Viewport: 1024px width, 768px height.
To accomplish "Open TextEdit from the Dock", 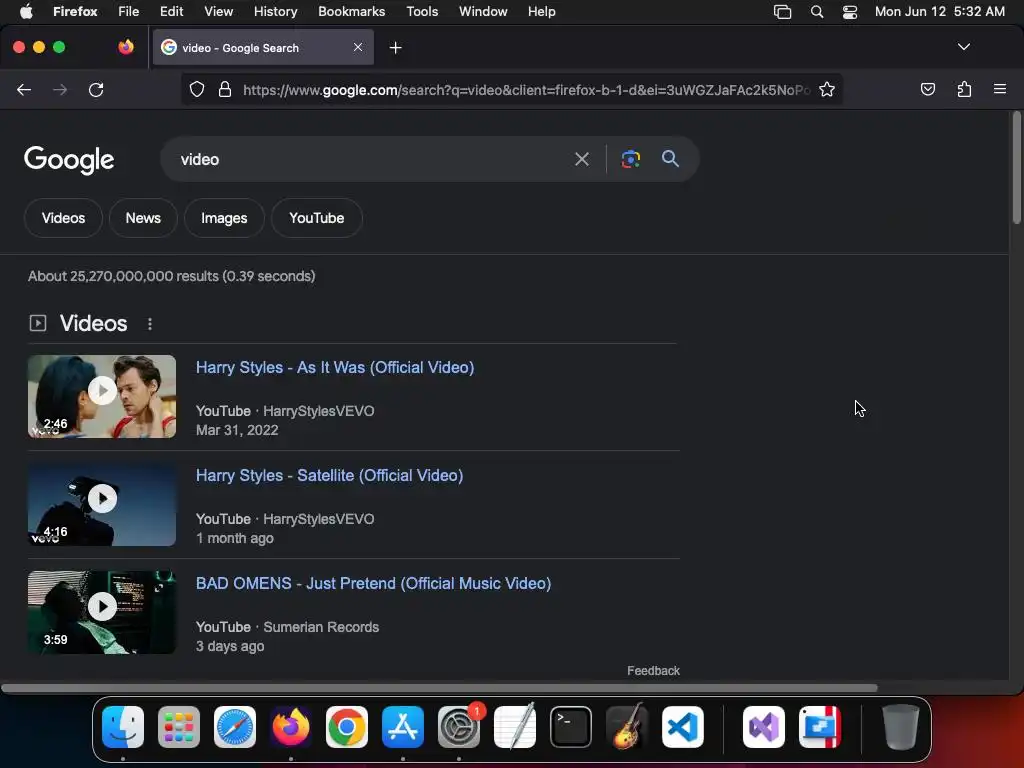I will [x=515, y=727].
